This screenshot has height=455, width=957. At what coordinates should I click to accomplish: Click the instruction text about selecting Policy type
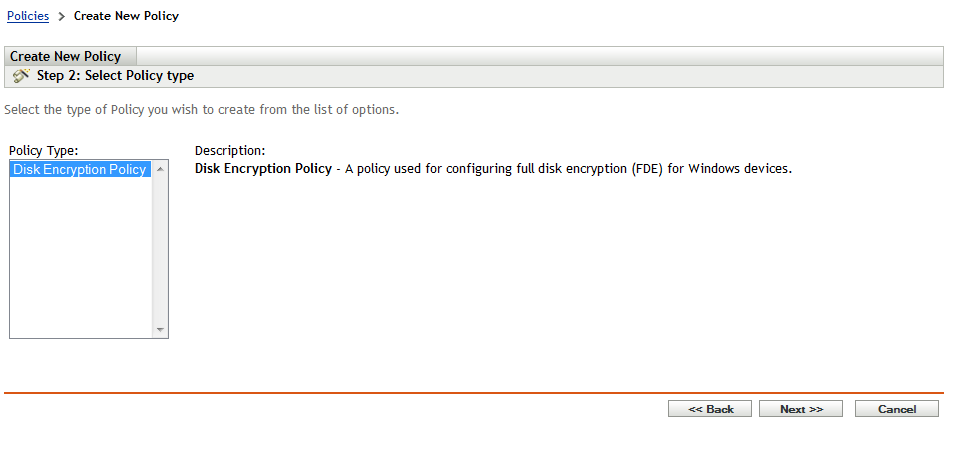(x=202, y=109)
